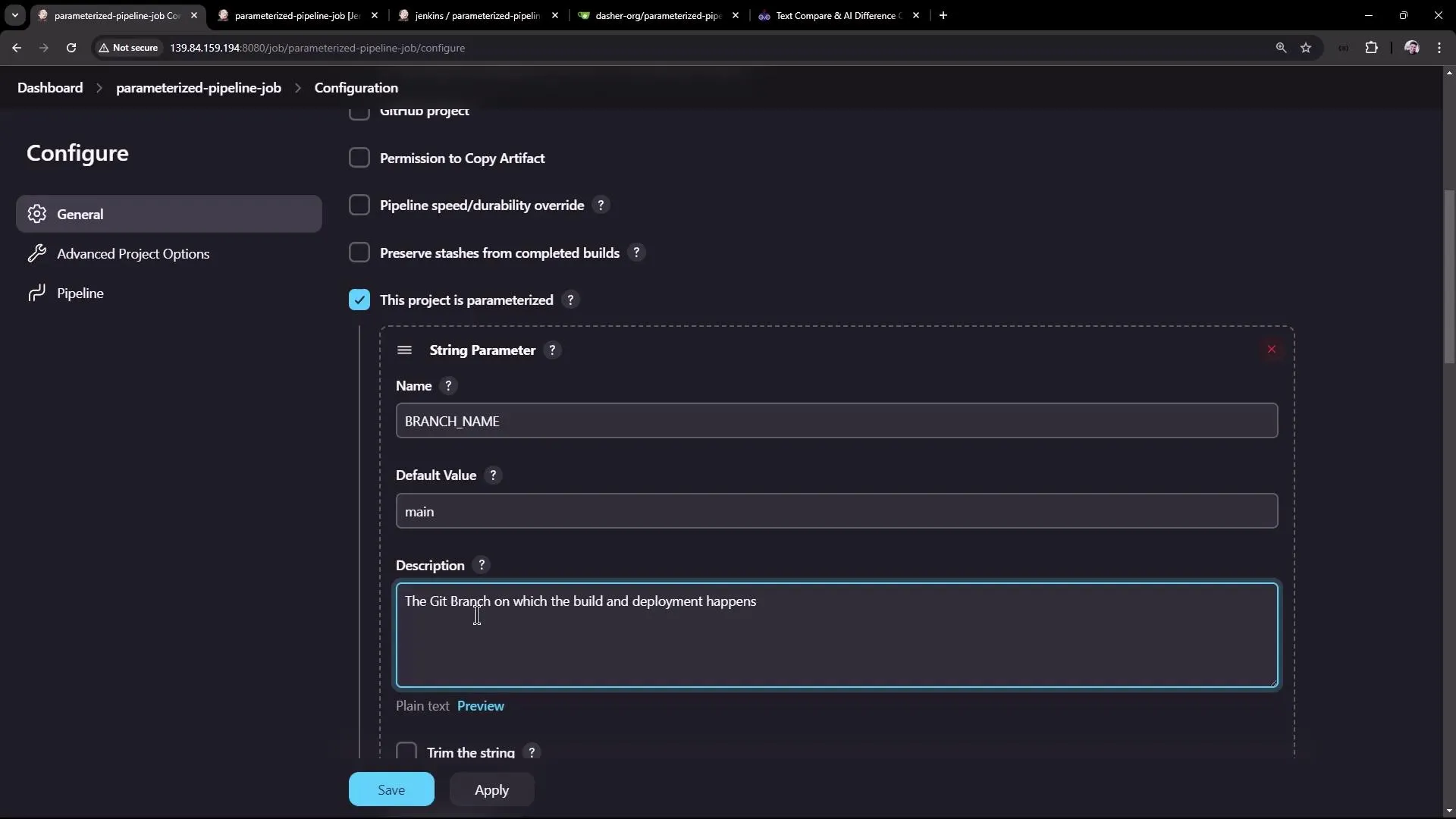
Task: Save the job configuration
Action: (x=391, y=789)
